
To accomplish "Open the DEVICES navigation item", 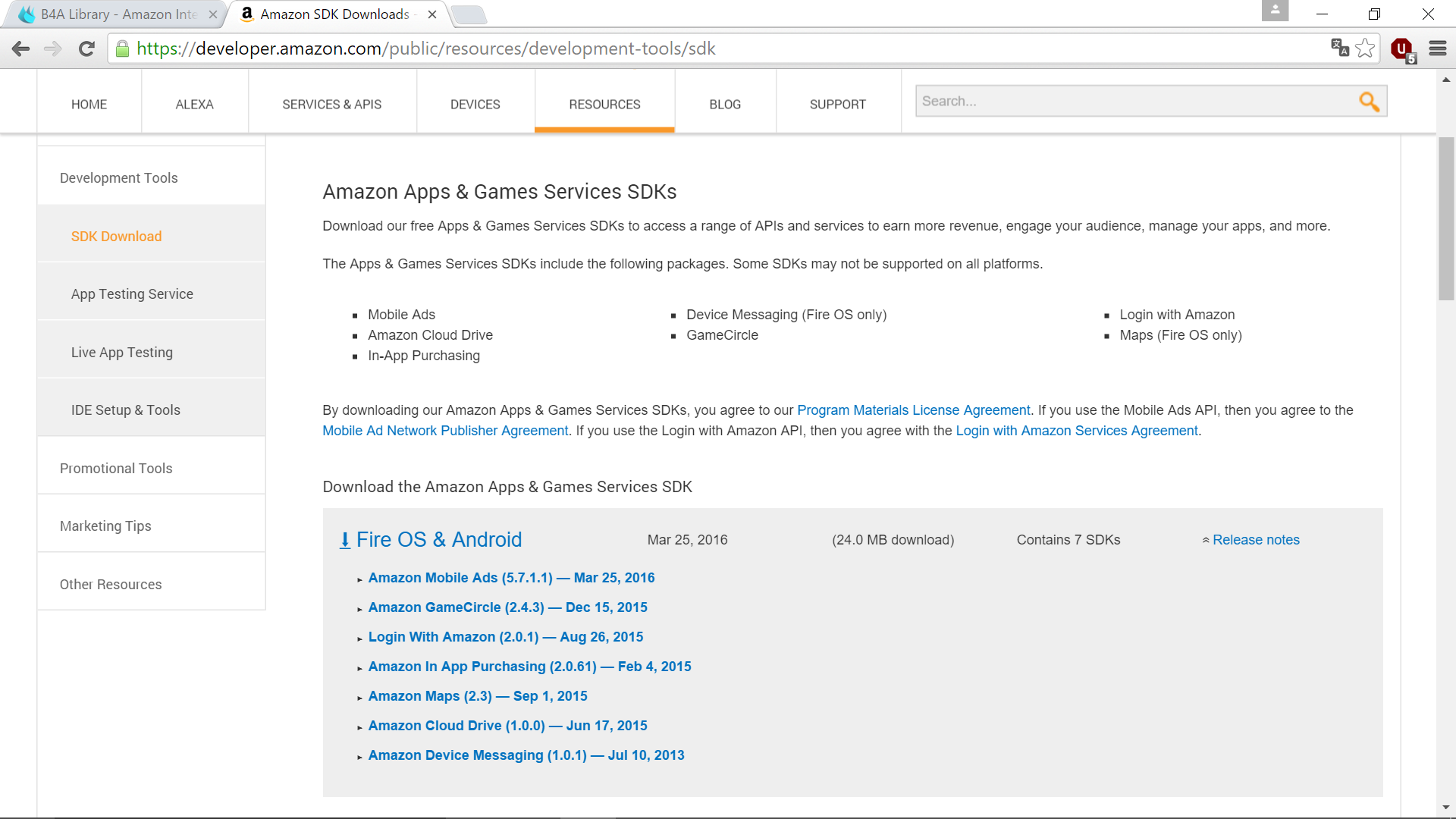I will click(475, 104).
